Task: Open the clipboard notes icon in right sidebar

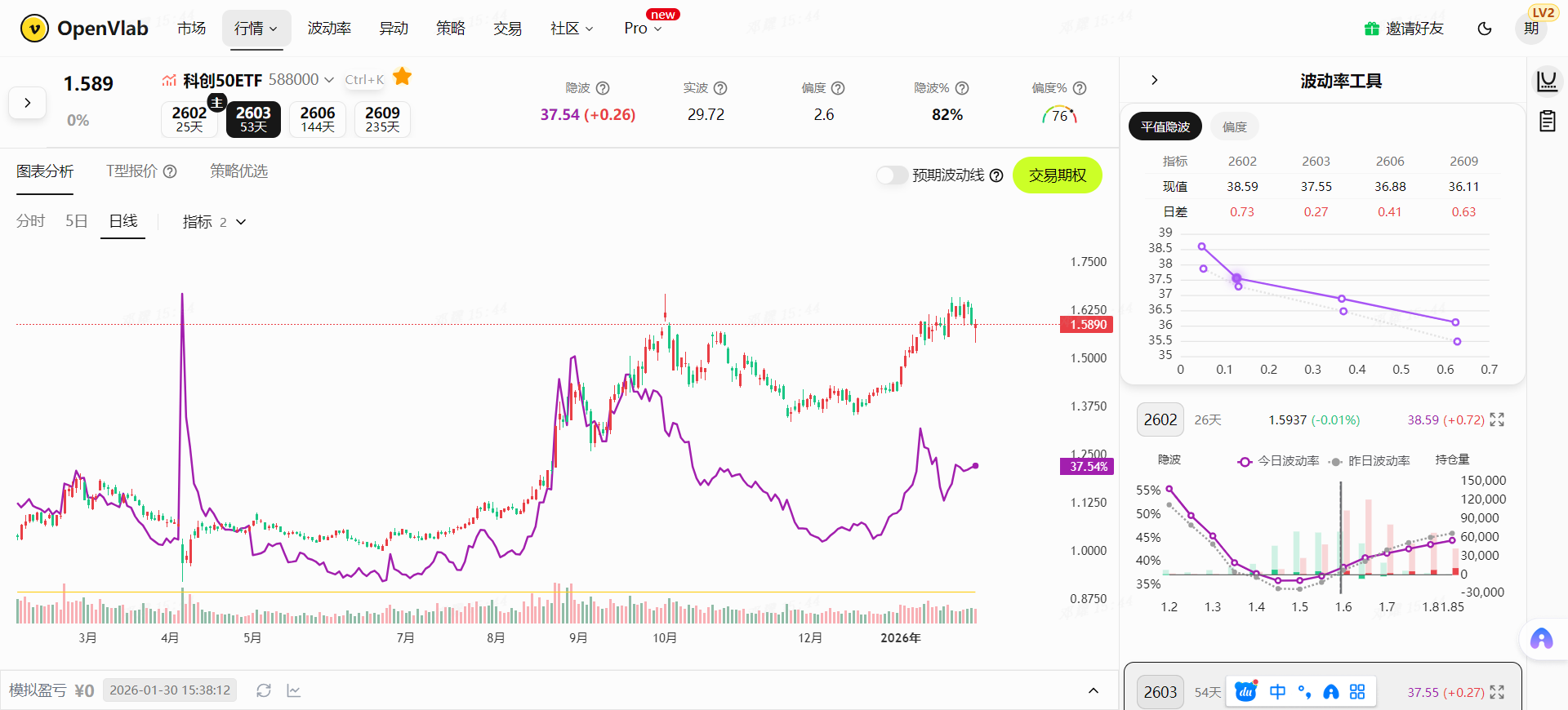Action: [x=1547, y=122]
